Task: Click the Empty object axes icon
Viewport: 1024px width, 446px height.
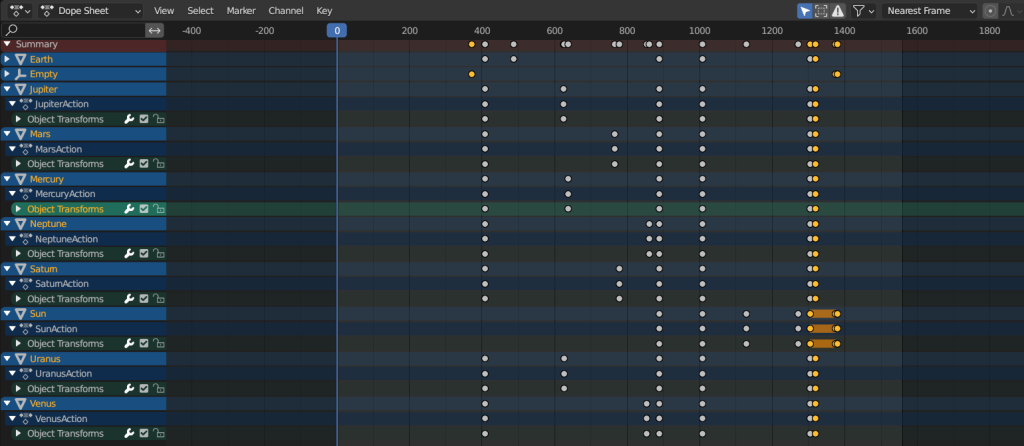Action: click(20, 74)
